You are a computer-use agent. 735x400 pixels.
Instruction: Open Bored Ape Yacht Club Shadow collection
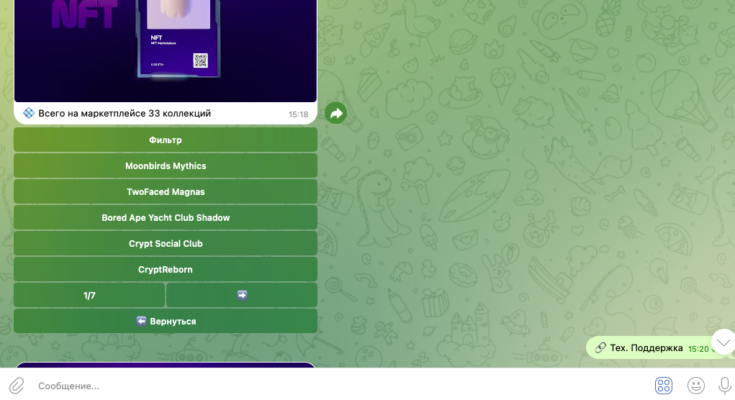pyautogui.click(x=165, y=218)
